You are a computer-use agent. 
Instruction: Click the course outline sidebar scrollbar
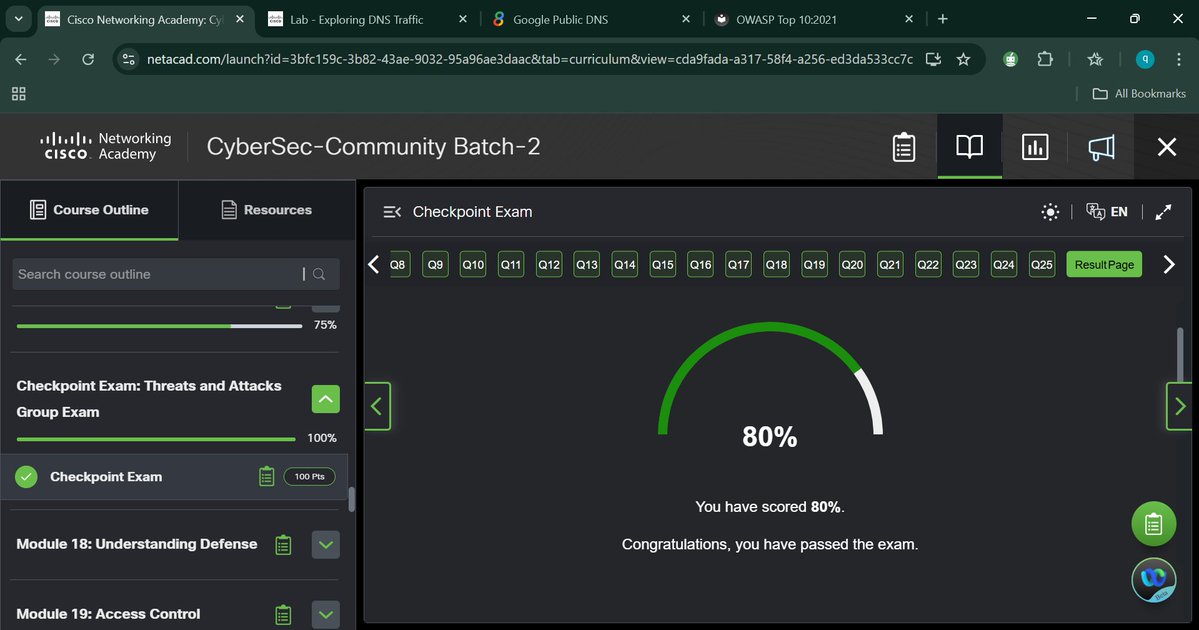click(352, 499)
